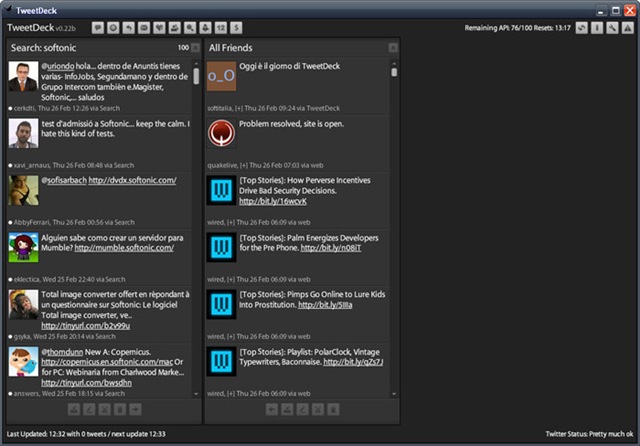Click the mark icon beside All Friends left arrow
Viewport: 640px width, 446px height.
(287, 409)
